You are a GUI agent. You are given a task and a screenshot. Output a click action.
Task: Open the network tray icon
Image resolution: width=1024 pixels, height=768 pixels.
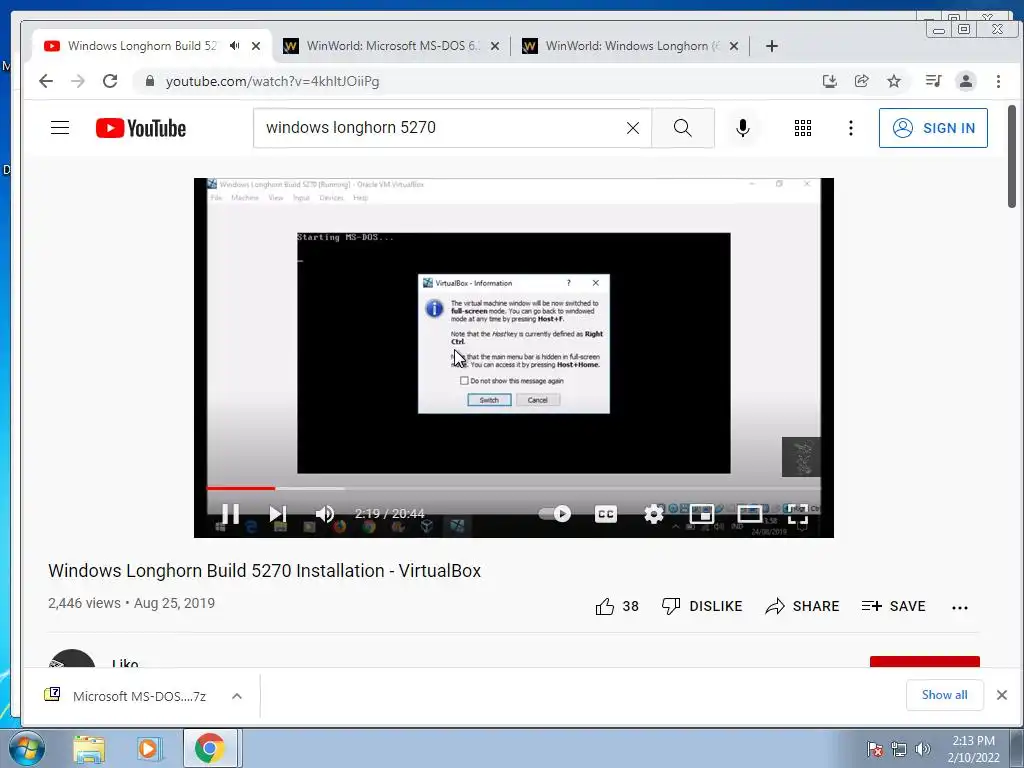tap(899, 749)
